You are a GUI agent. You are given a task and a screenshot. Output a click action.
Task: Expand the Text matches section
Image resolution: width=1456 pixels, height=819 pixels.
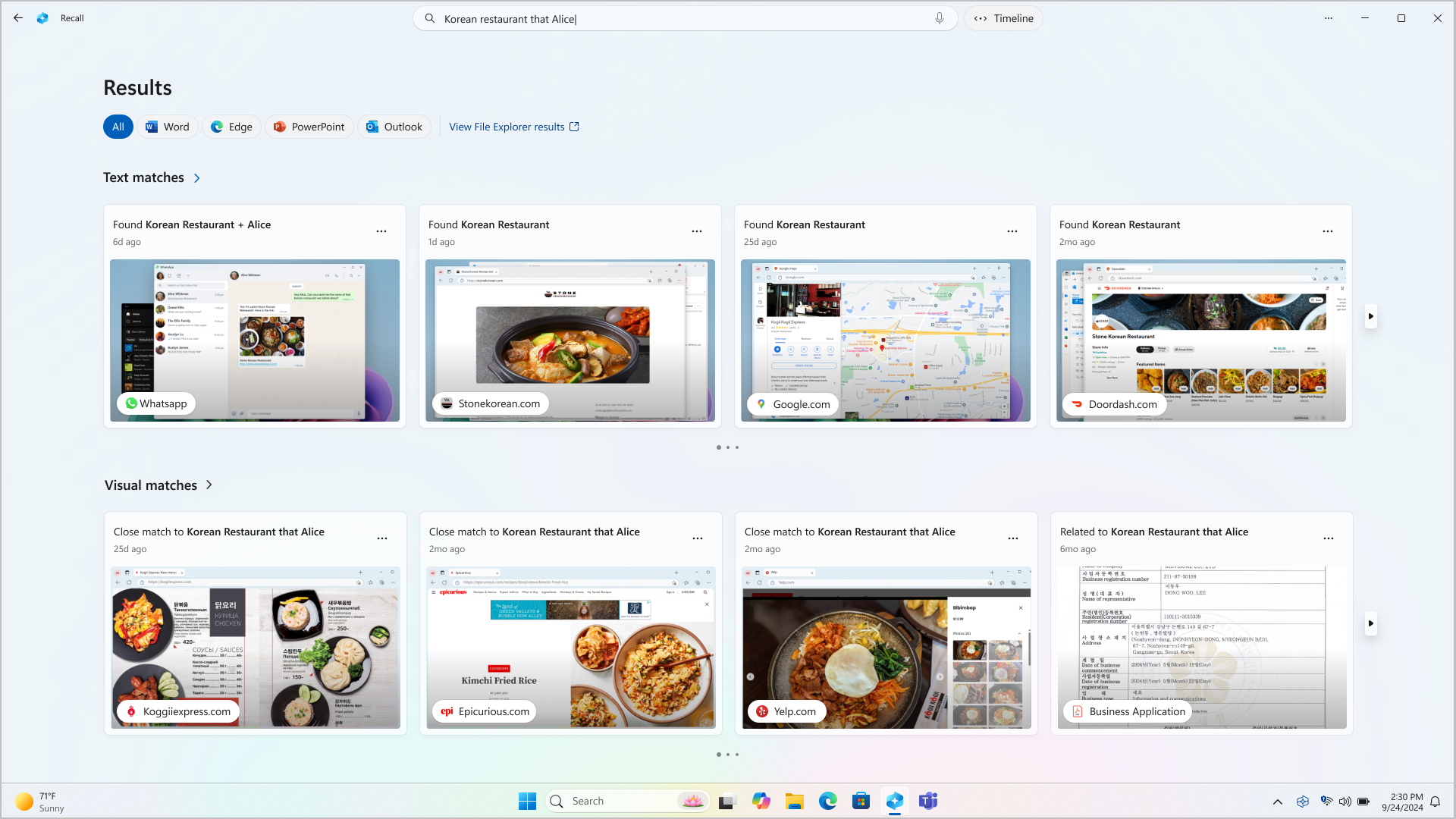pos(196,178)
